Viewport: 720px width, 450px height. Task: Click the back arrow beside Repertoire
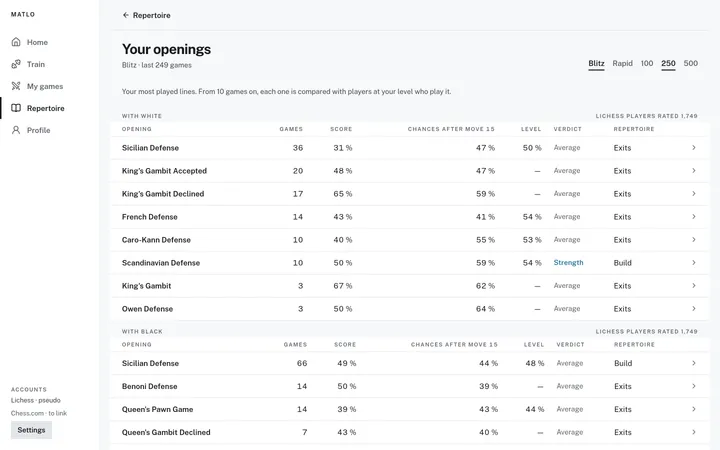[x=125, y=15]
